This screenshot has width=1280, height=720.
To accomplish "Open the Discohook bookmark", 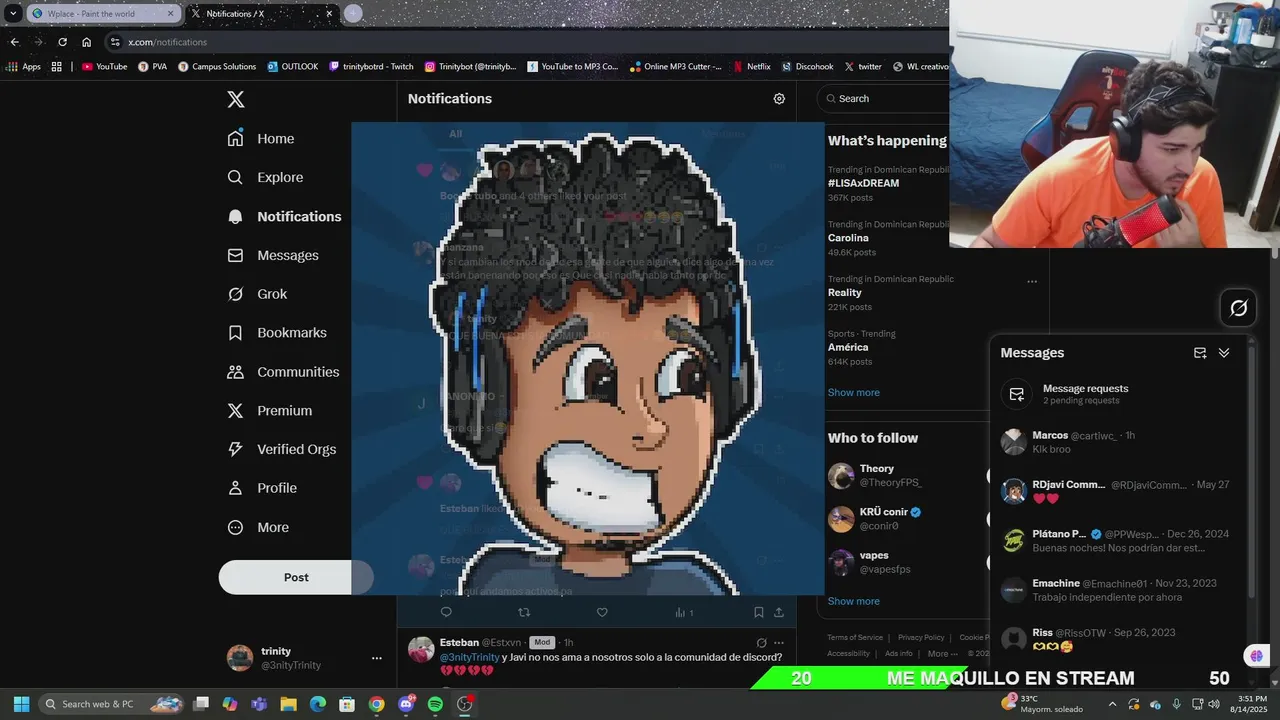I will click(807, 67).
